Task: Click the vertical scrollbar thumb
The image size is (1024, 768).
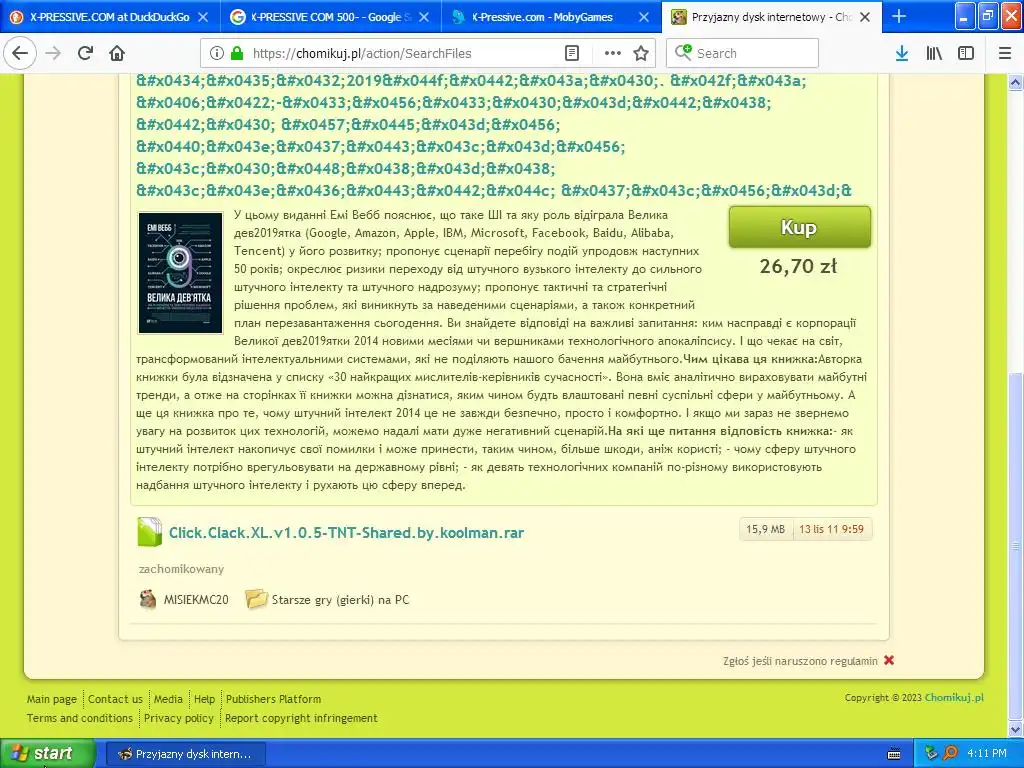Action: (x=1016, y=545)
